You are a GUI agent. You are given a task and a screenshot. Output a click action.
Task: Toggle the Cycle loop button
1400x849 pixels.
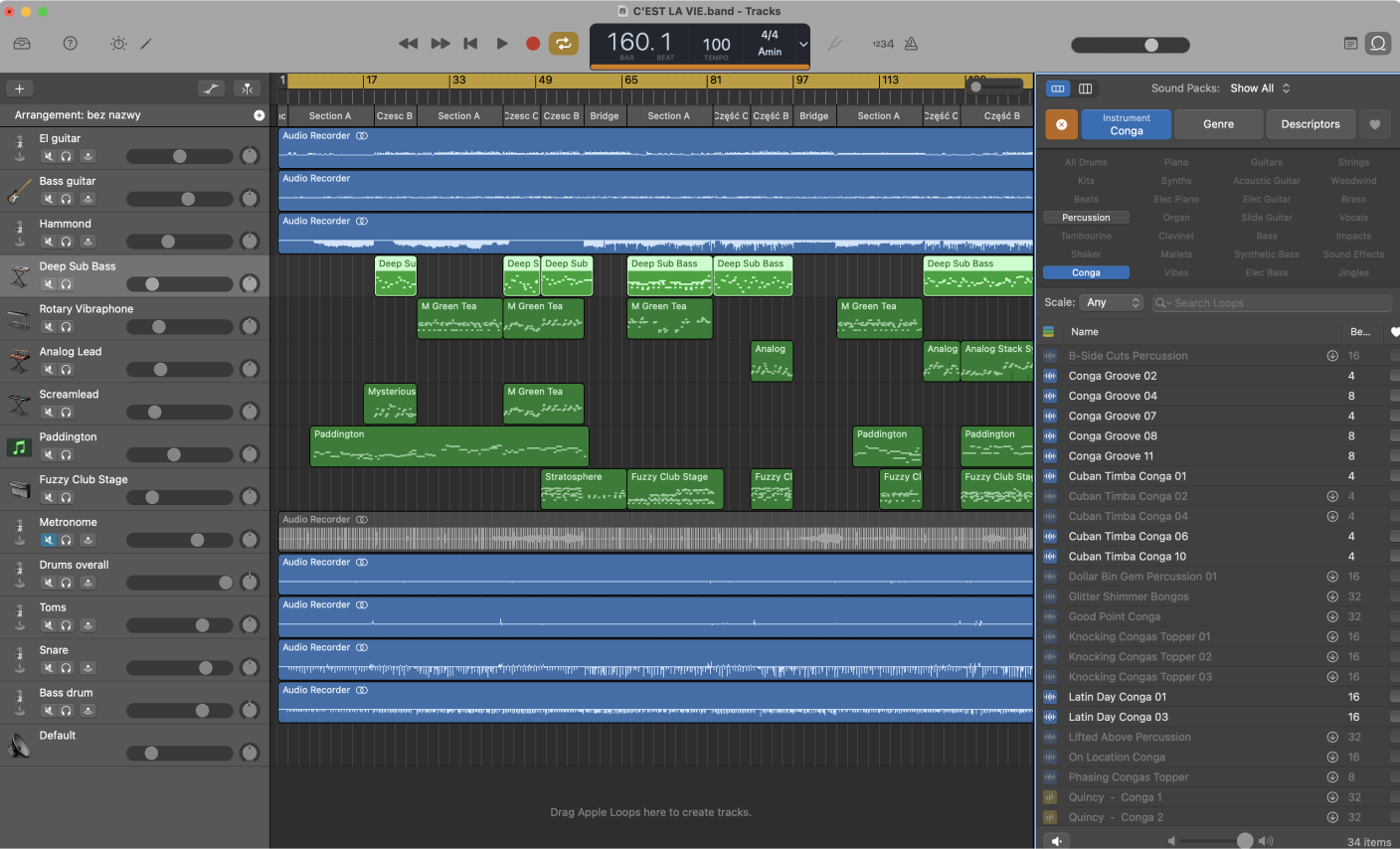pyautogui.click(x=563, y=44)
